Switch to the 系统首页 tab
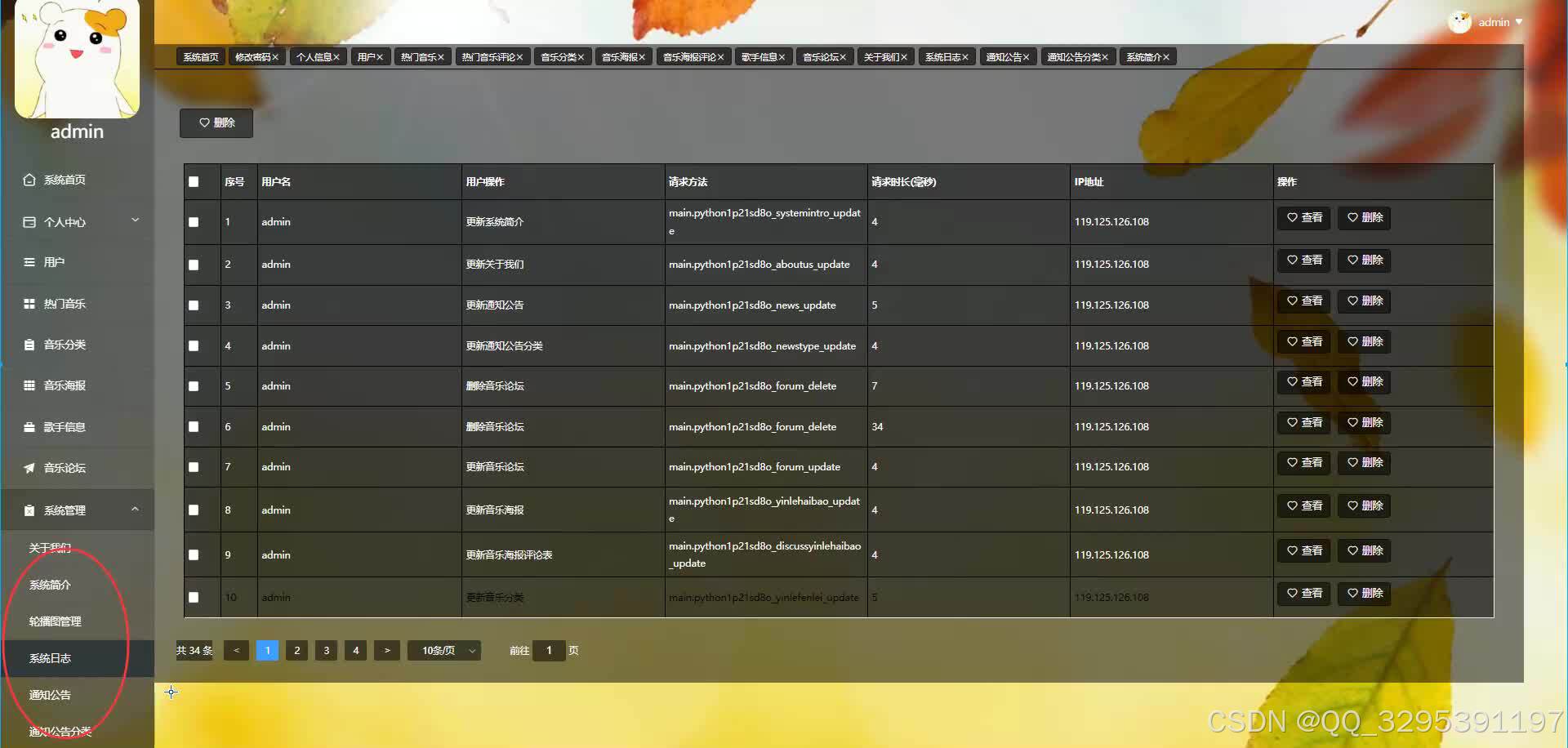This screenshot has width=1568, height=748. pyautogui.click(x=201, y=57)
